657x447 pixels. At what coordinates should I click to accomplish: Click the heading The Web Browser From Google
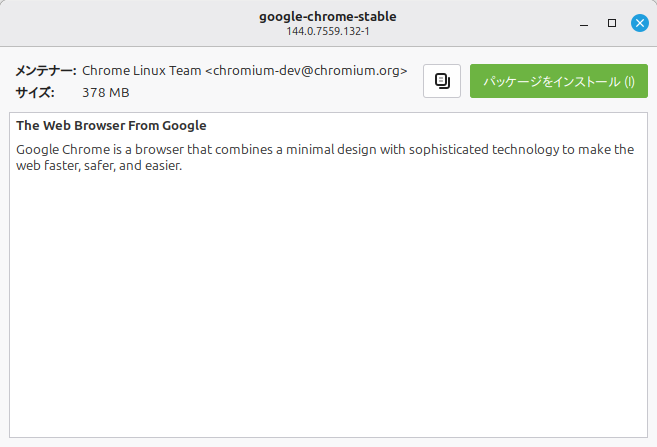pyautogui.click(x=111, y=126)
